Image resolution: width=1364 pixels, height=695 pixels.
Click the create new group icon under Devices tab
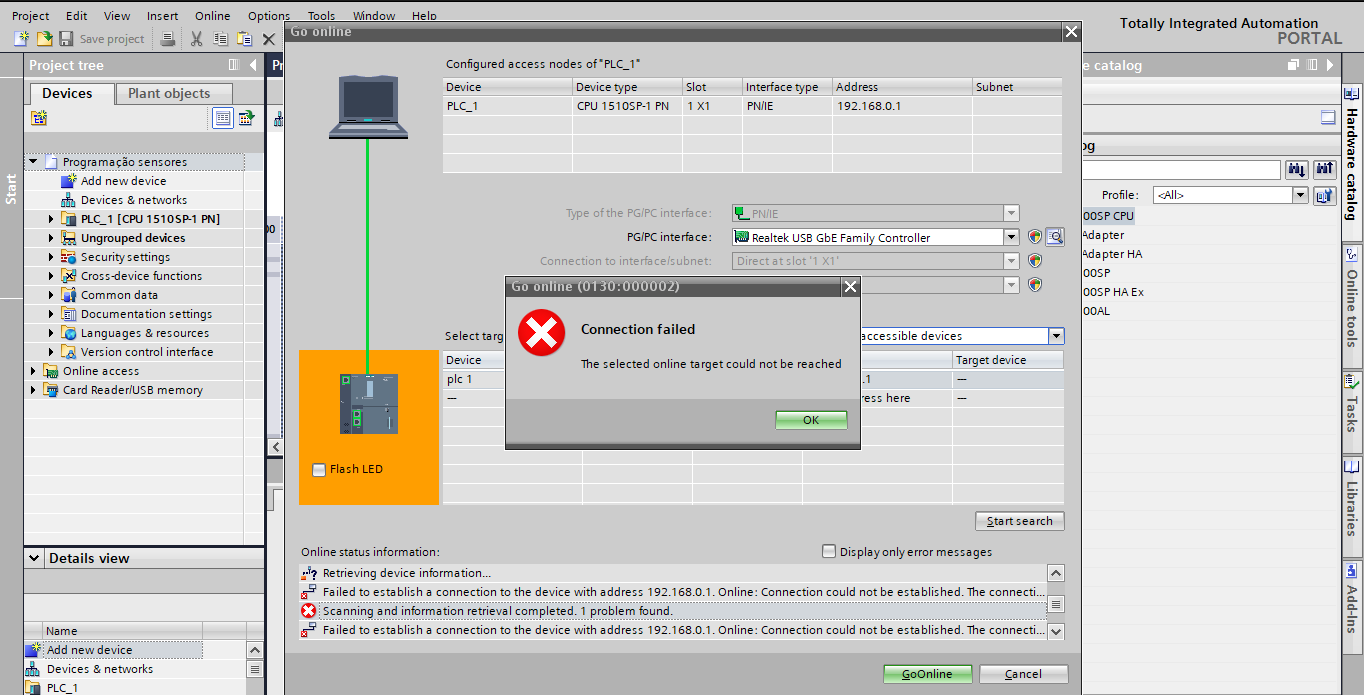click(39, 118)
